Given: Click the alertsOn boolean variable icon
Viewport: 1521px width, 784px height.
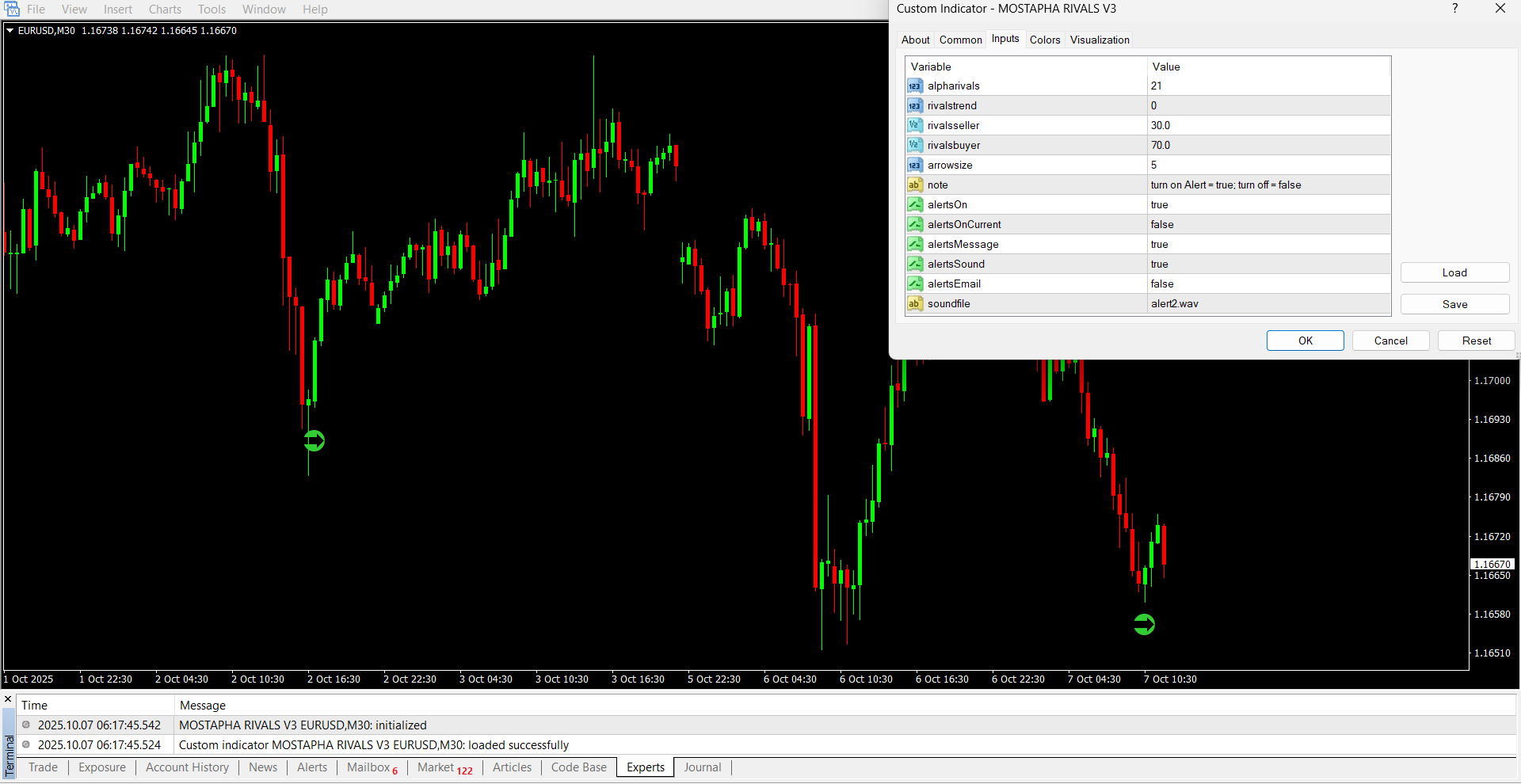Looking at the screenshot, I should point(915,205).
